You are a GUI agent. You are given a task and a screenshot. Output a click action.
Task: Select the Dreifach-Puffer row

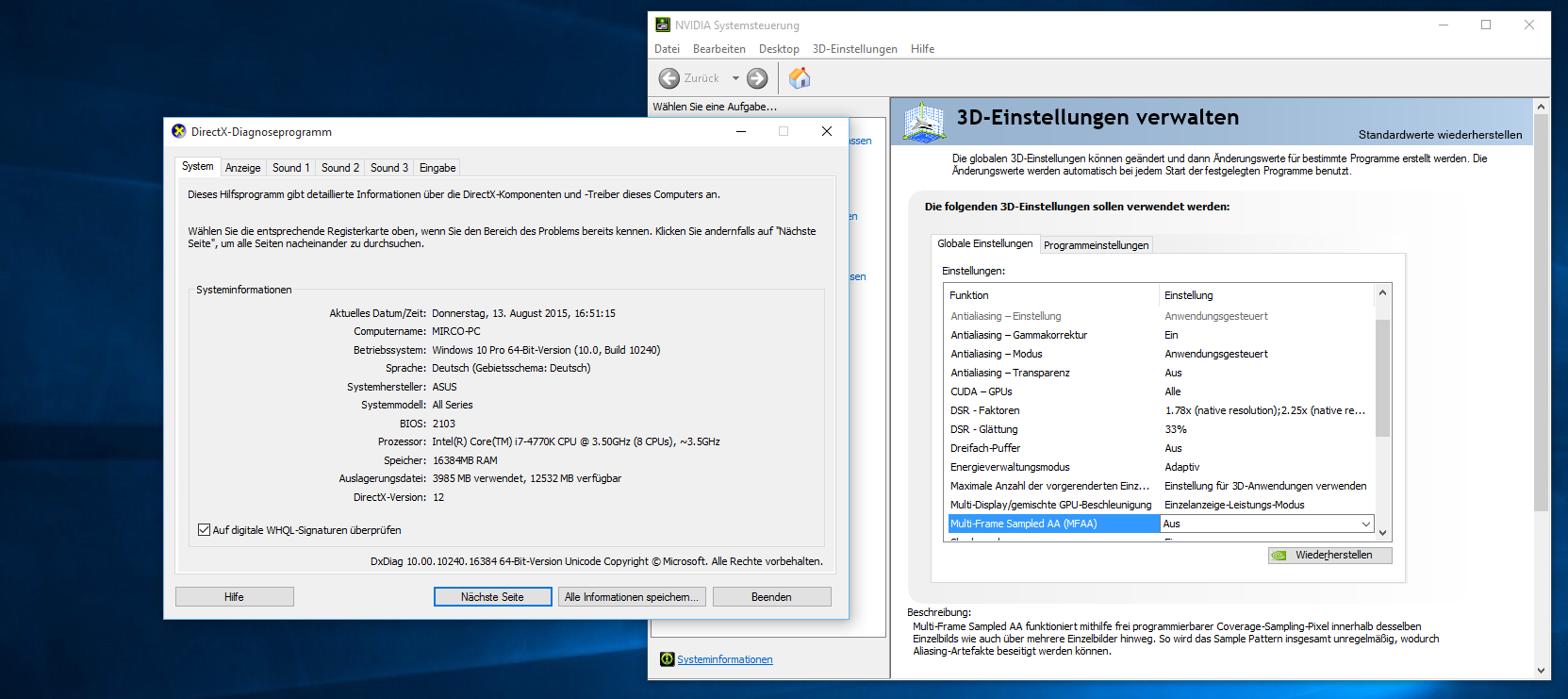[1160, 448]
